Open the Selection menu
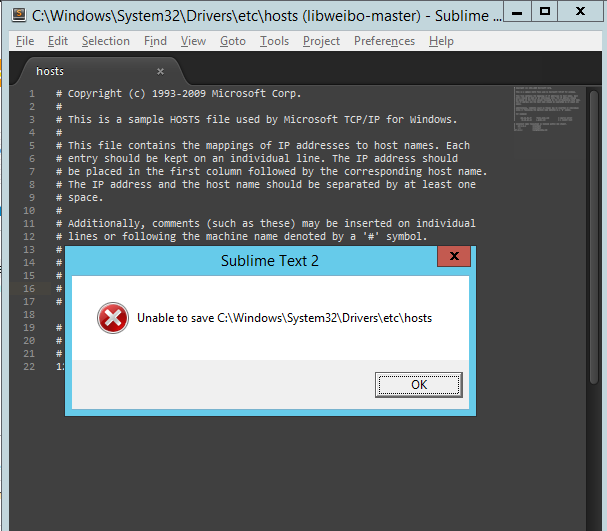 click(106, 41)
